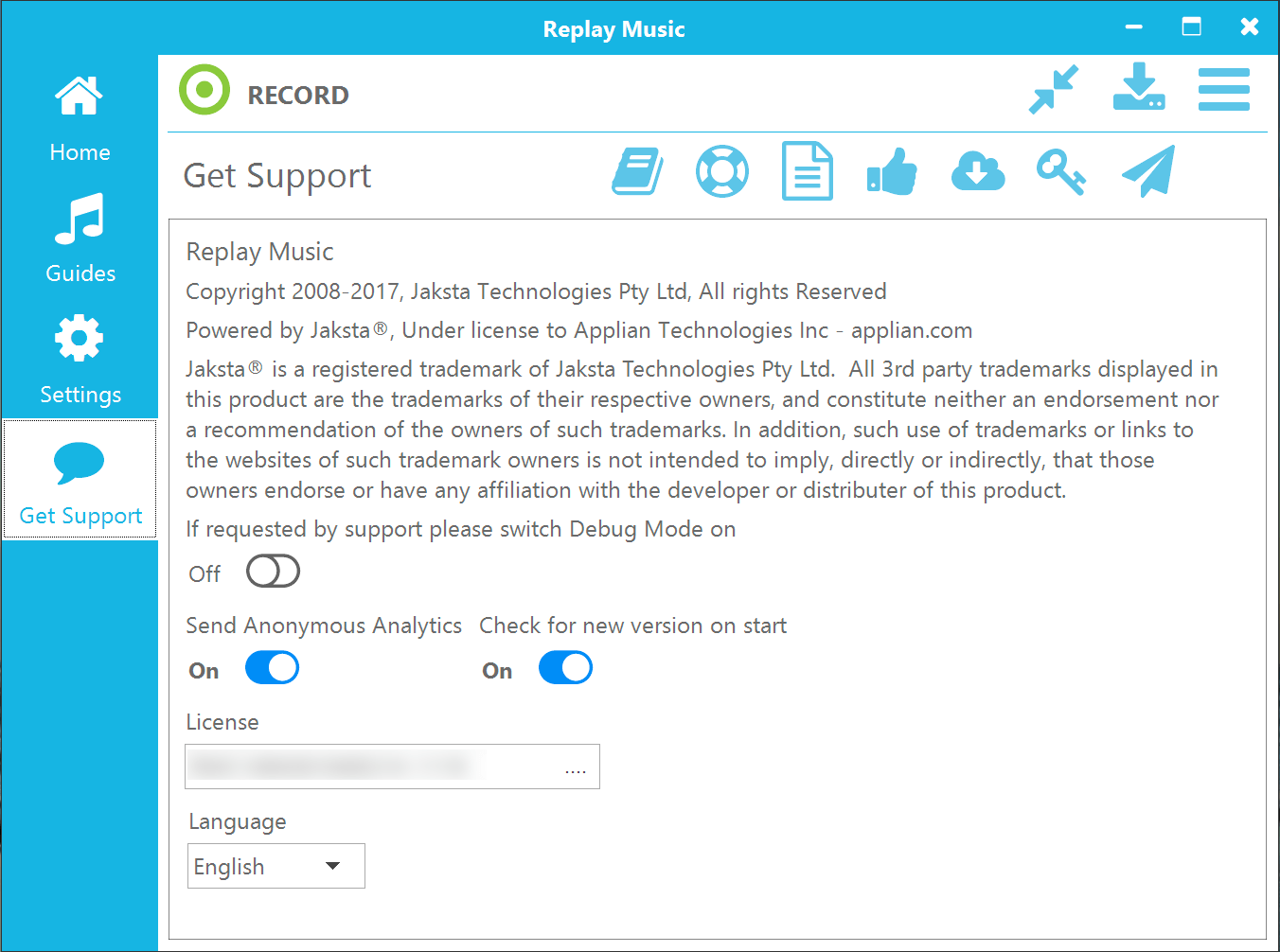Maximize the Replay Music window
The height and width of the screenshot is (952, 1280).
pyautogui.click(x=1192, y=27)
